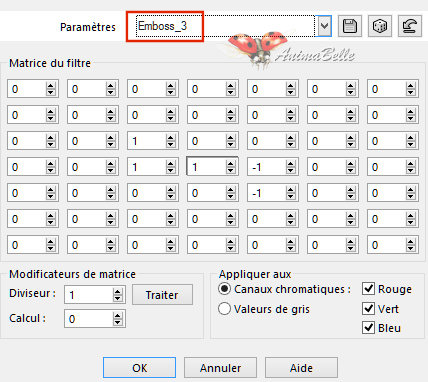Screen dimensions: 428x382
Task: Click the Annuler button
Action: [x=220, y=368]
